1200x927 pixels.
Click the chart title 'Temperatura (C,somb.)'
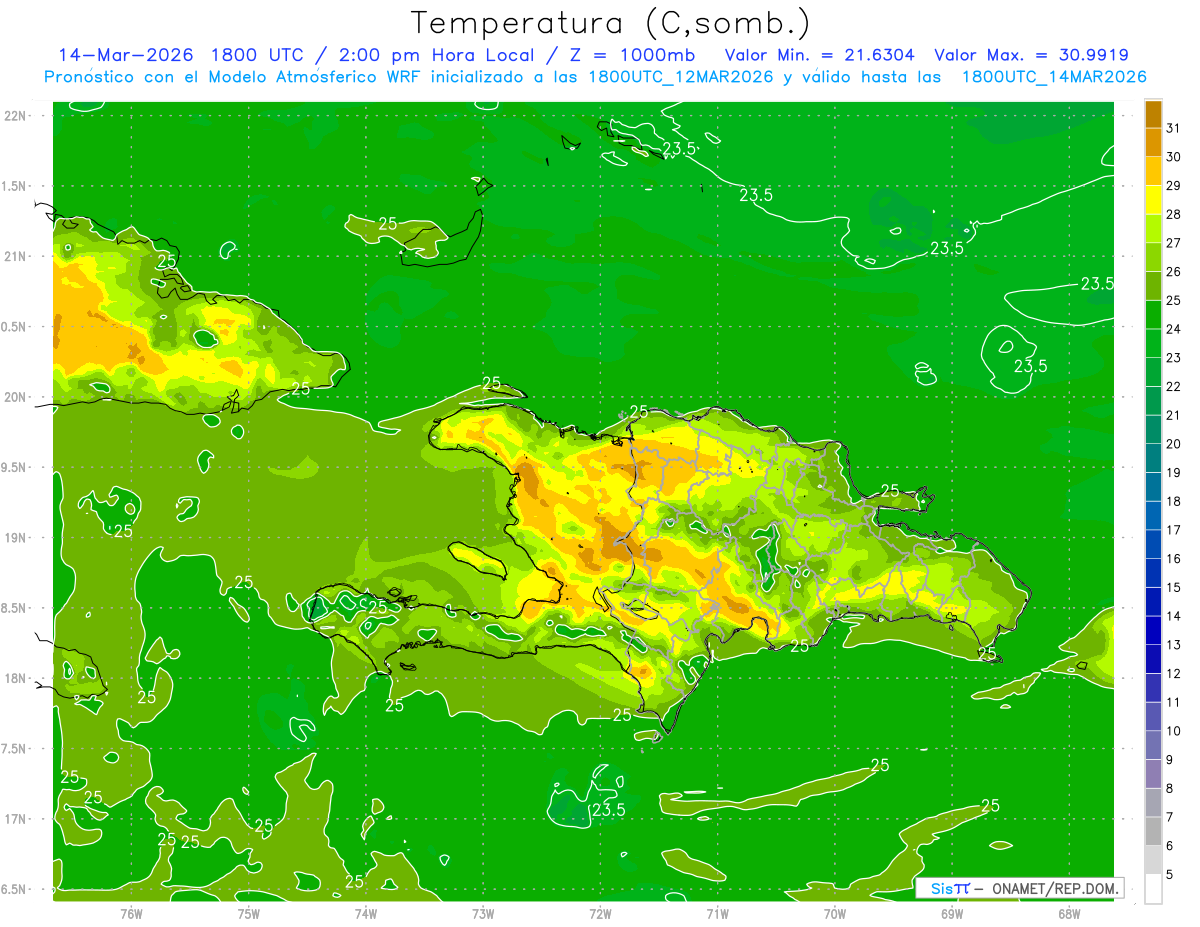click(610, 24)
